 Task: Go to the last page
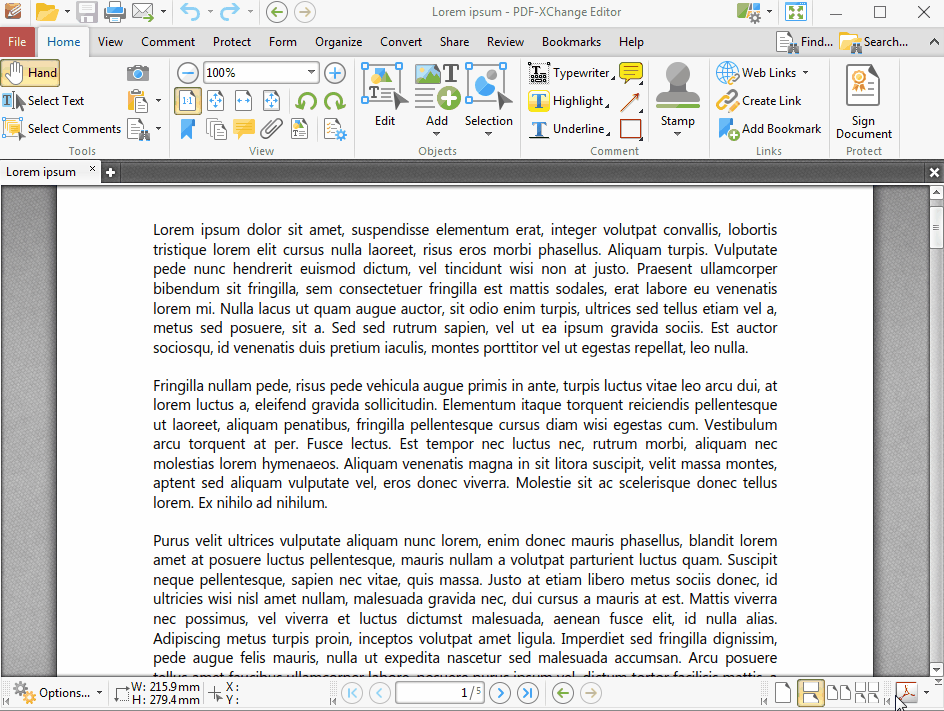[x=528, y=693]
